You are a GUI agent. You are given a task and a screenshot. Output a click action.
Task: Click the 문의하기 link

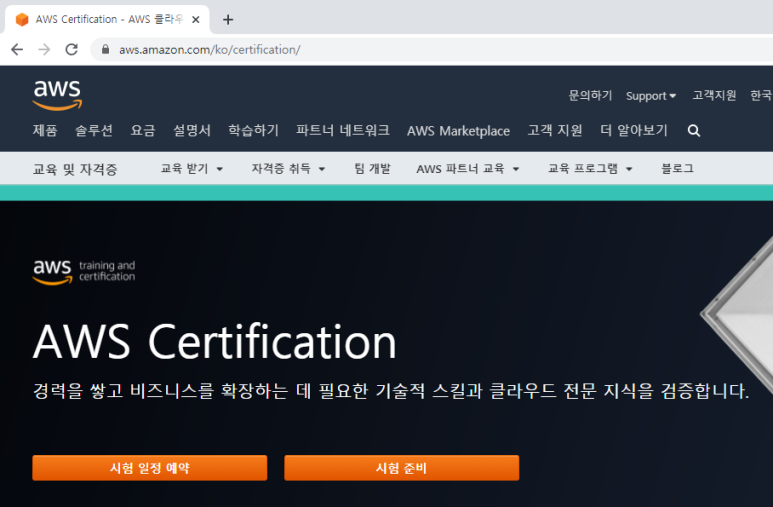coord(590,95)
